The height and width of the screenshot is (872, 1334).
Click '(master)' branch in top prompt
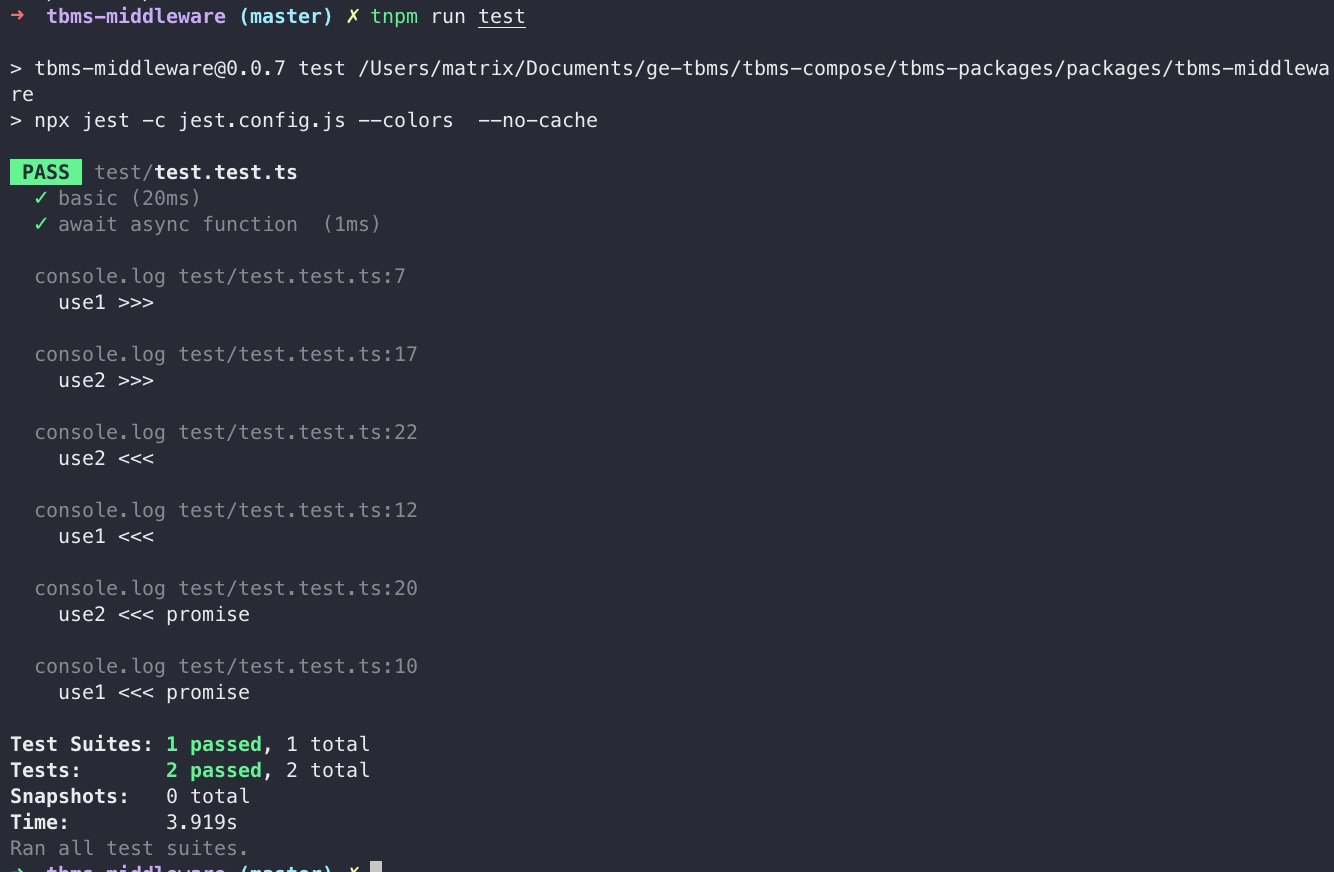pos(286,16)
